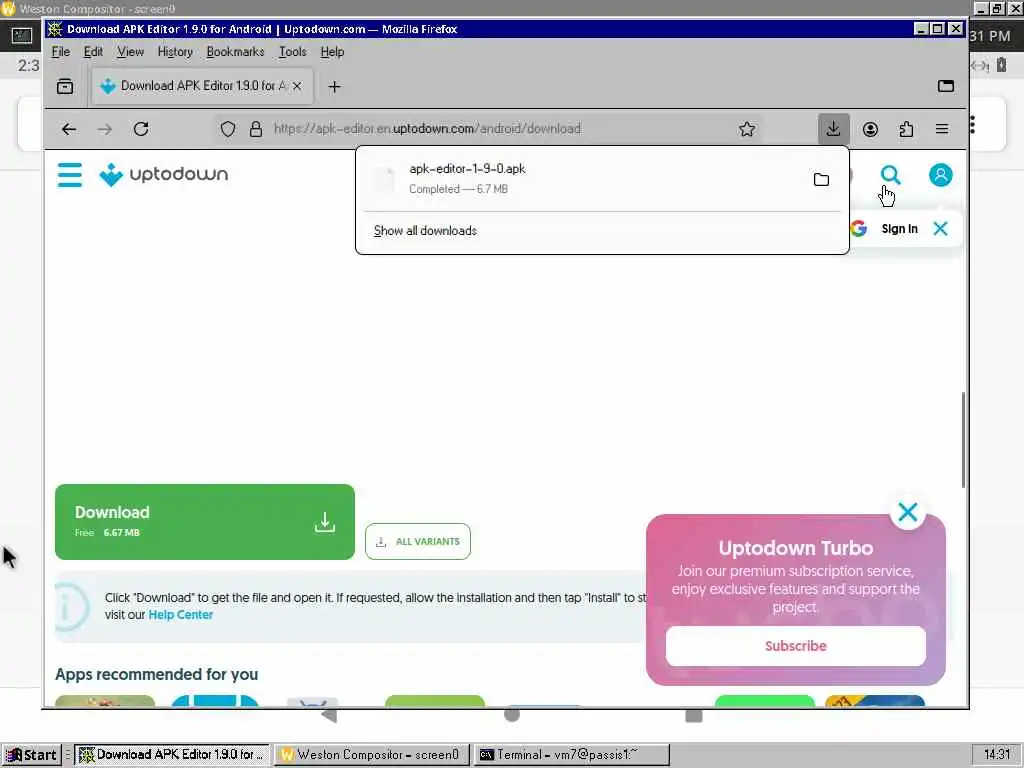Click Sign in with Google
Image resolution: width=1024 pixels, height=768 pixels.
[899, 229]
